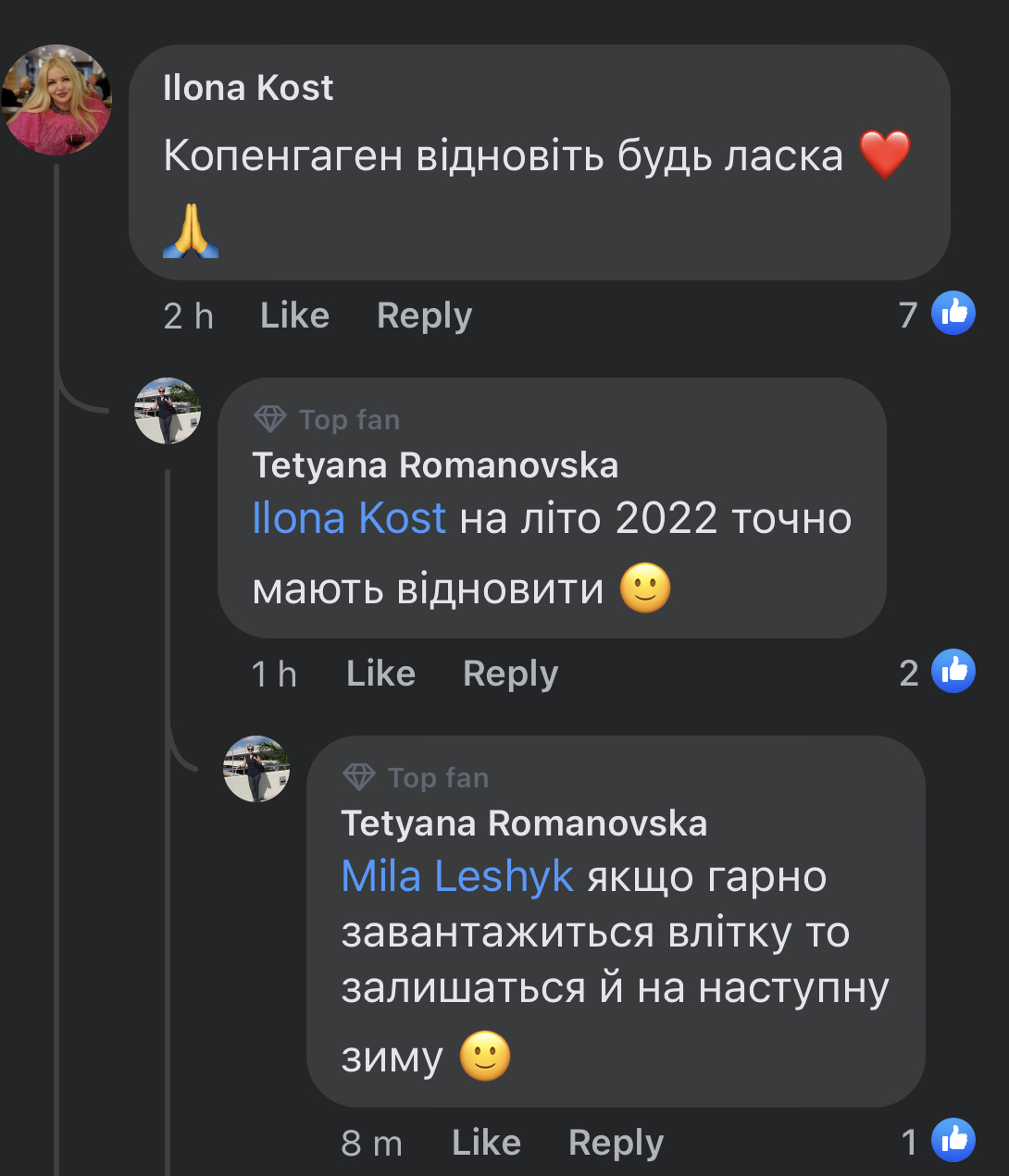The width and height of the screenshot is (1009, 1176).
Task: Reply to Ilona Kost's comment
Action: [424, 316]
